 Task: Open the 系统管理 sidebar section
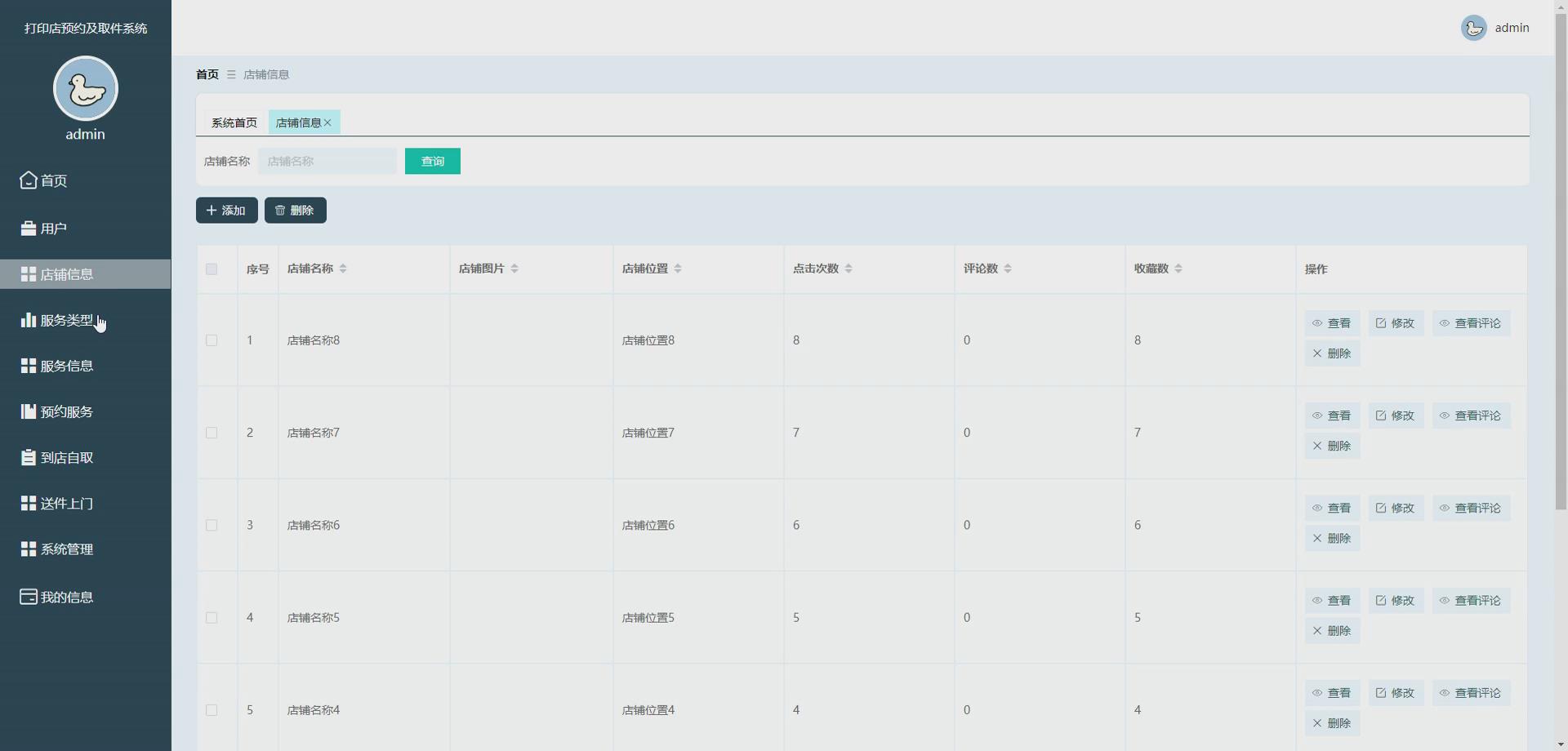click(66, 549)
